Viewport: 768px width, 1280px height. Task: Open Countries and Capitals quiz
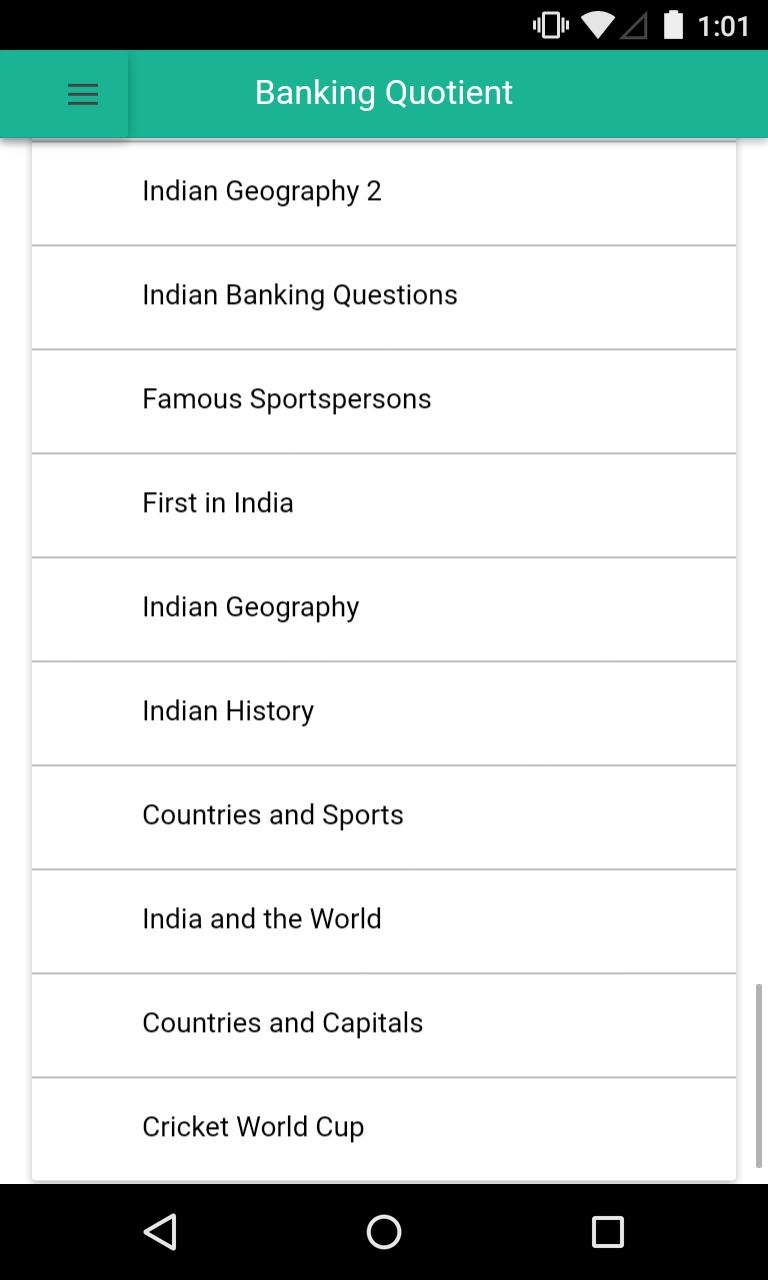click(x=384, y=1025)
